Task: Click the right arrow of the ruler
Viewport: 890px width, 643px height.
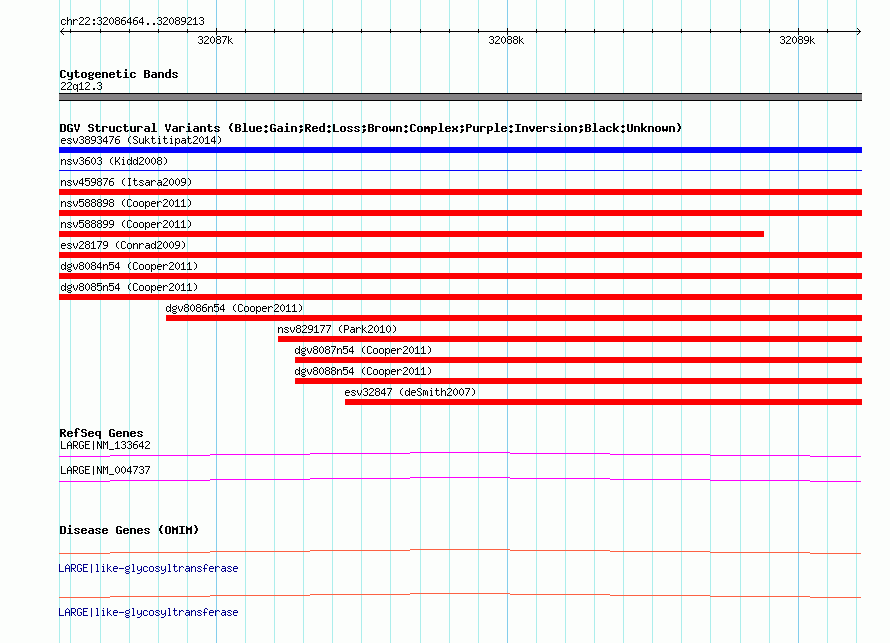Action: pyautogui.click(x=859, y=31)
